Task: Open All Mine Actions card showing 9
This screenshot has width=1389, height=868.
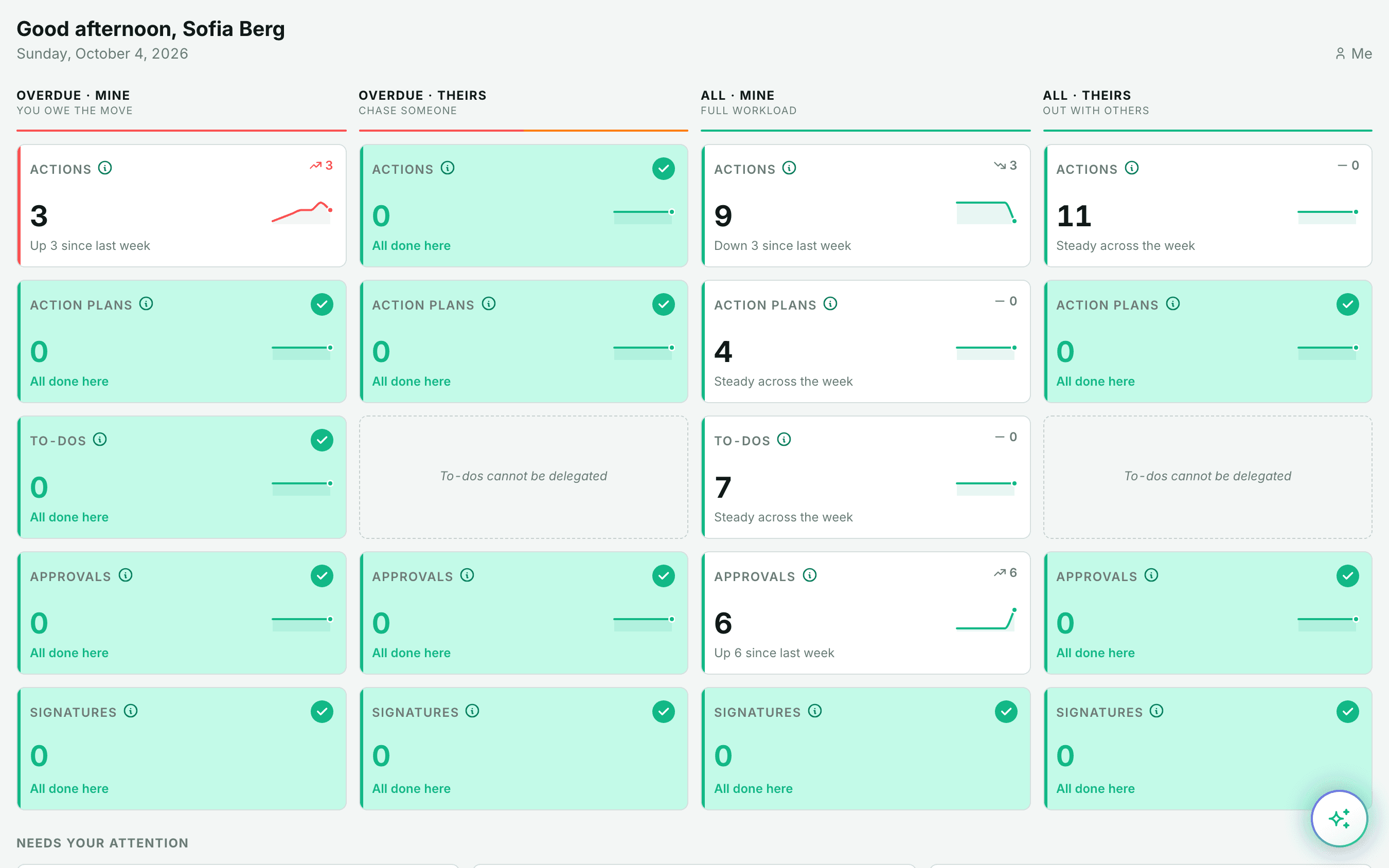Action: pyautogui.click(x=865, y=206)
